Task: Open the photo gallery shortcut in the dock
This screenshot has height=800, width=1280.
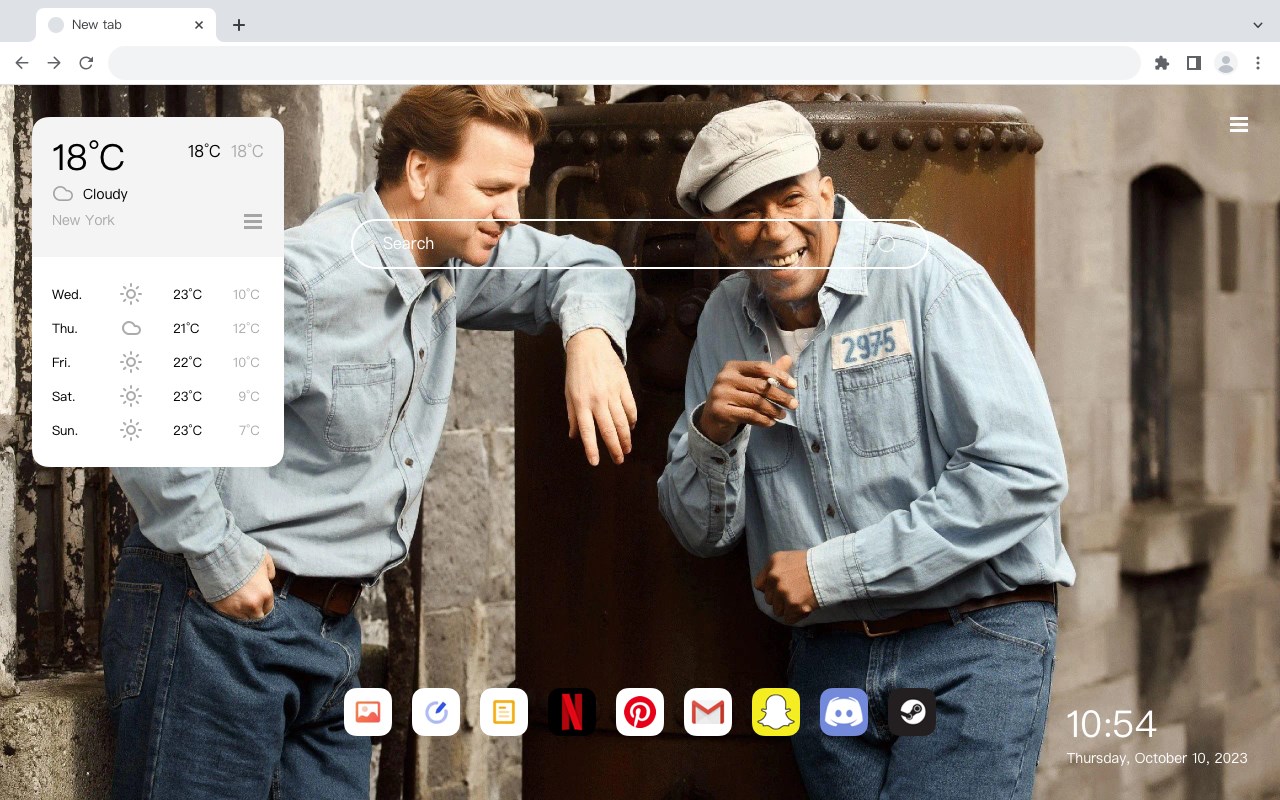Action: pos(368,712)
